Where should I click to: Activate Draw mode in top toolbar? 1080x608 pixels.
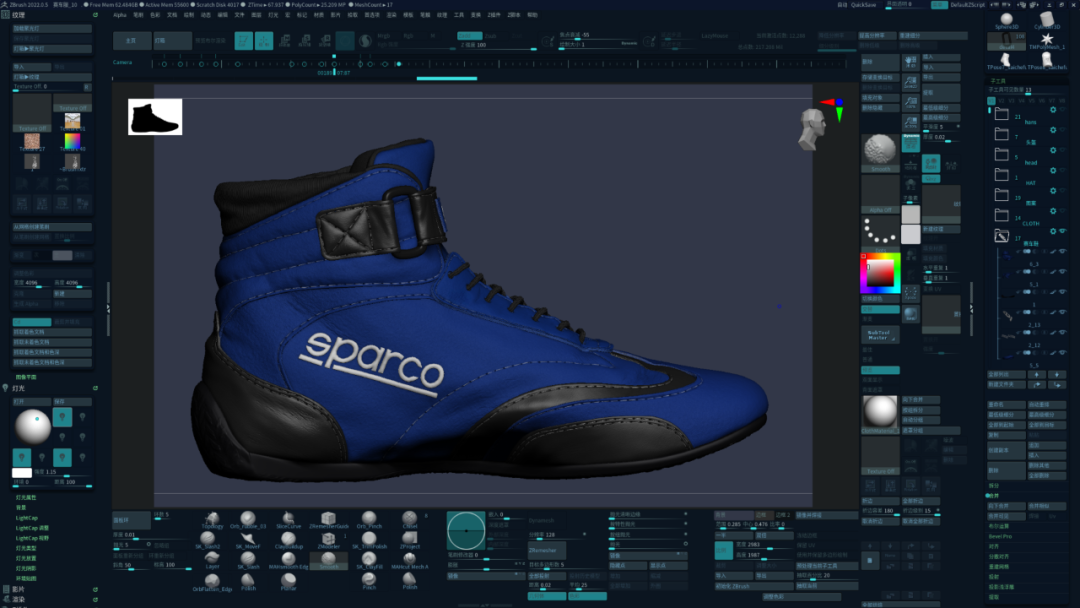pyautogui.click(x=264, y=41)
